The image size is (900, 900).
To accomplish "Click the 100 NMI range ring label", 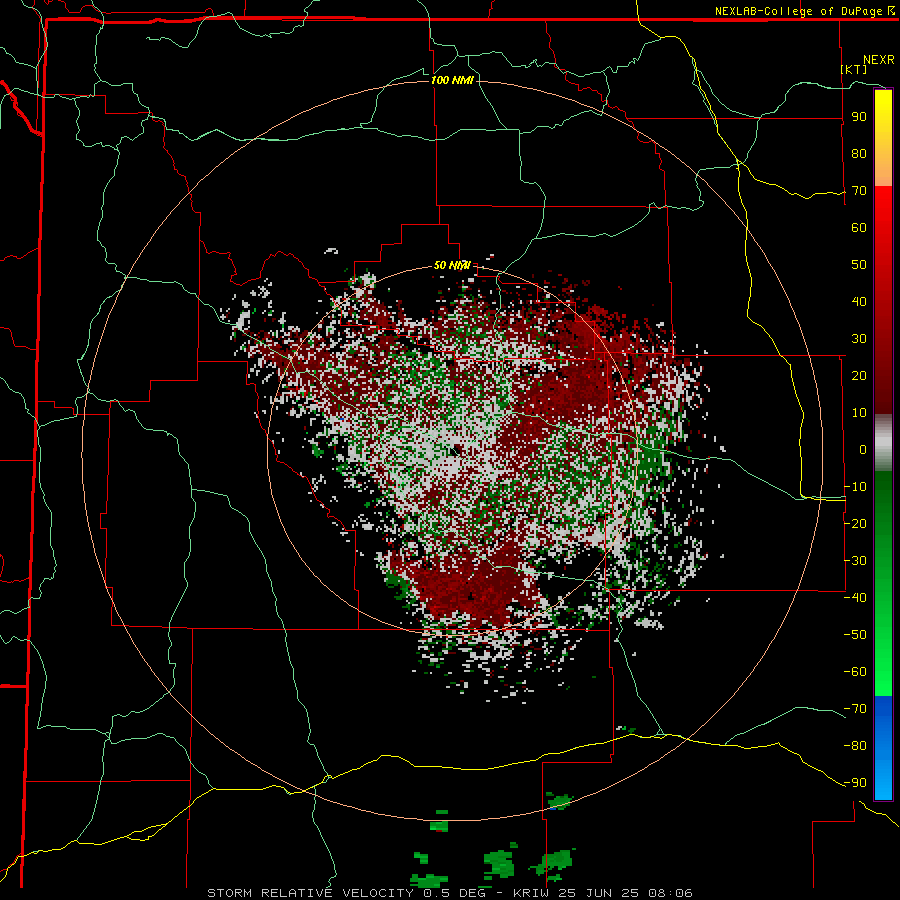I will click(452, 80).
